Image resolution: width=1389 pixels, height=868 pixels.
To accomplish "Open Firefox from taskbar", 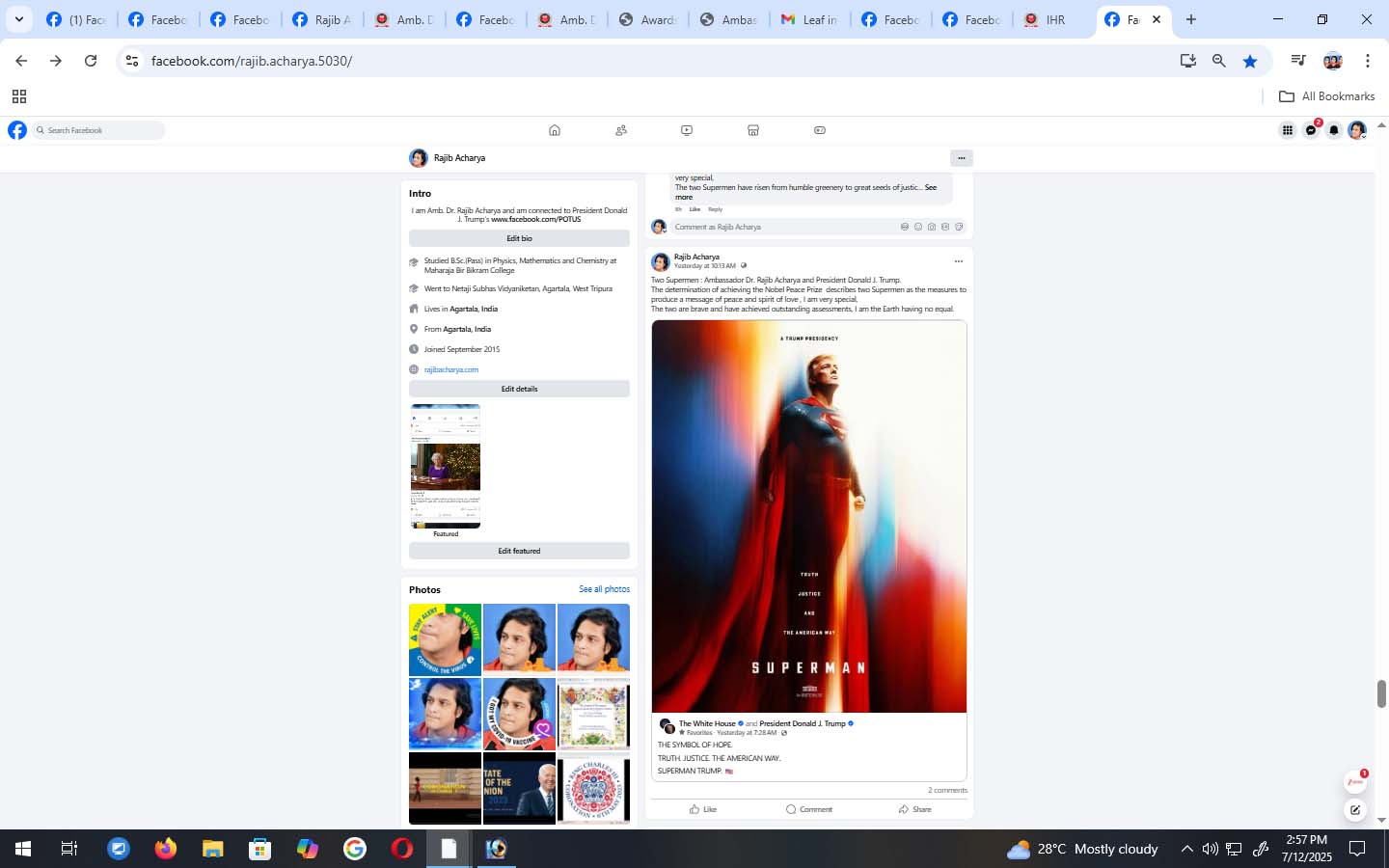I will 166,849.
